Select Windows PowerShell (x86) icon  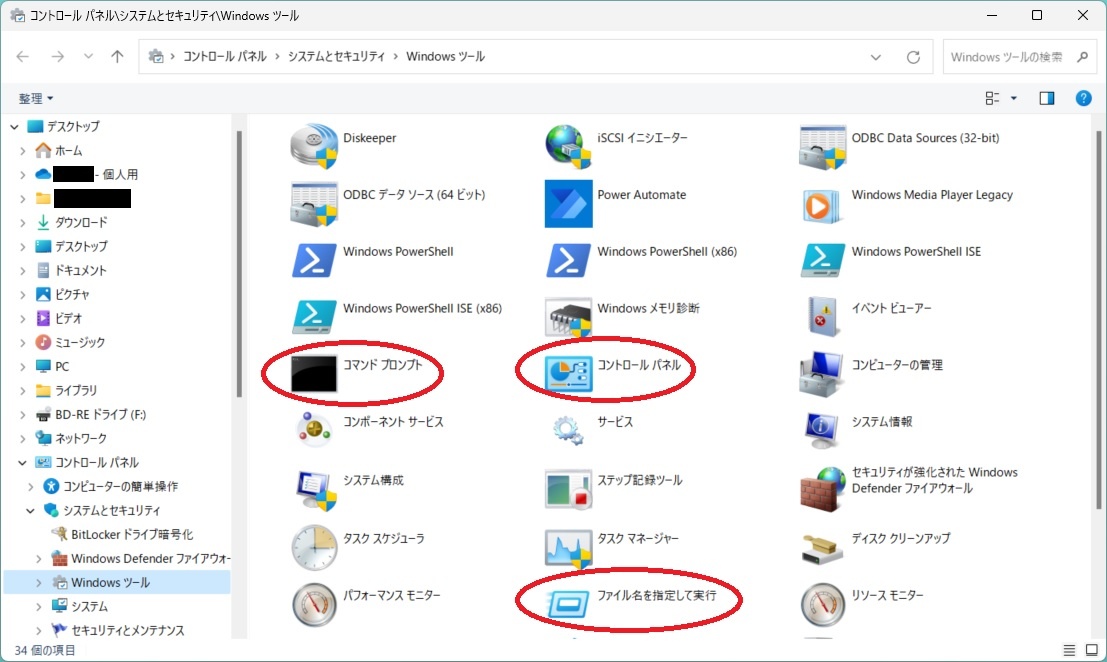tap(568, 260)
